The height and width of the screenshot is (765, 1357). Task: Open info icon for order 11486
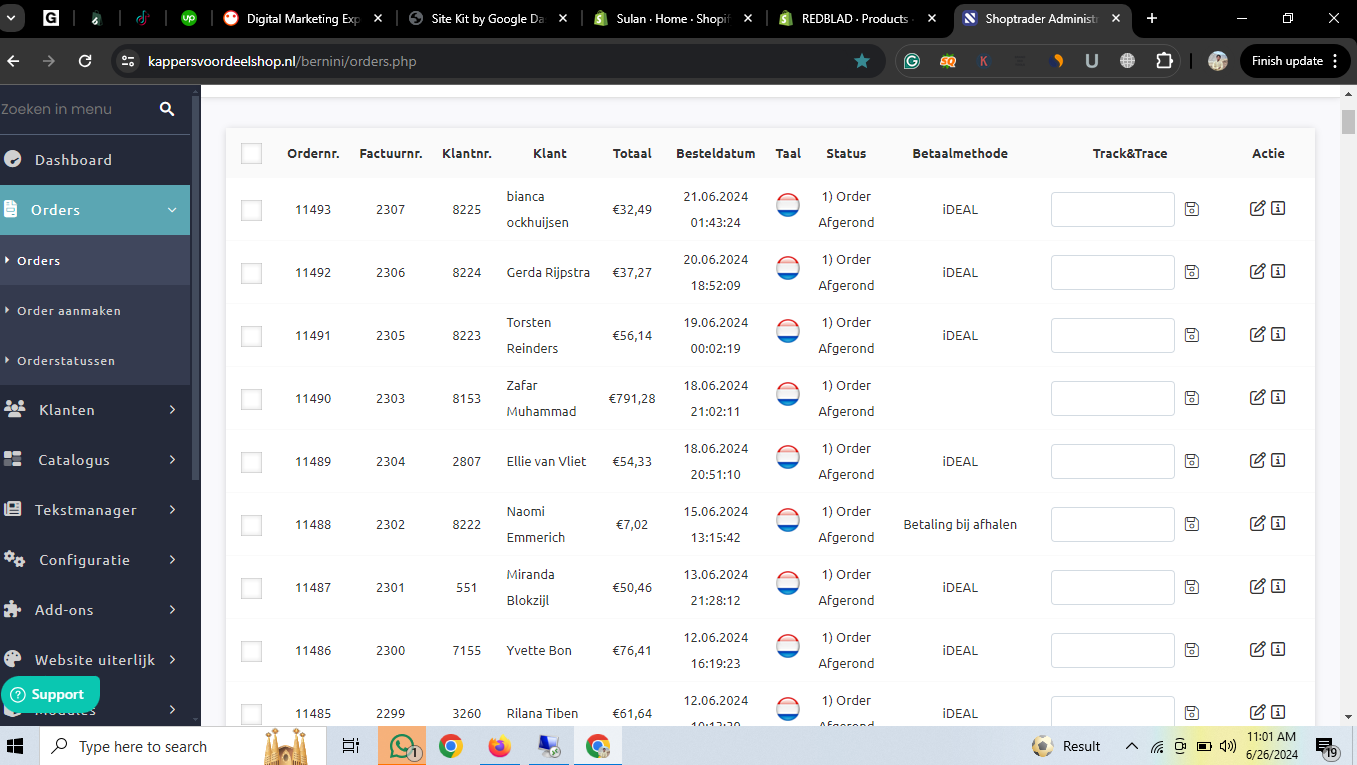[x=1278, y=649]
